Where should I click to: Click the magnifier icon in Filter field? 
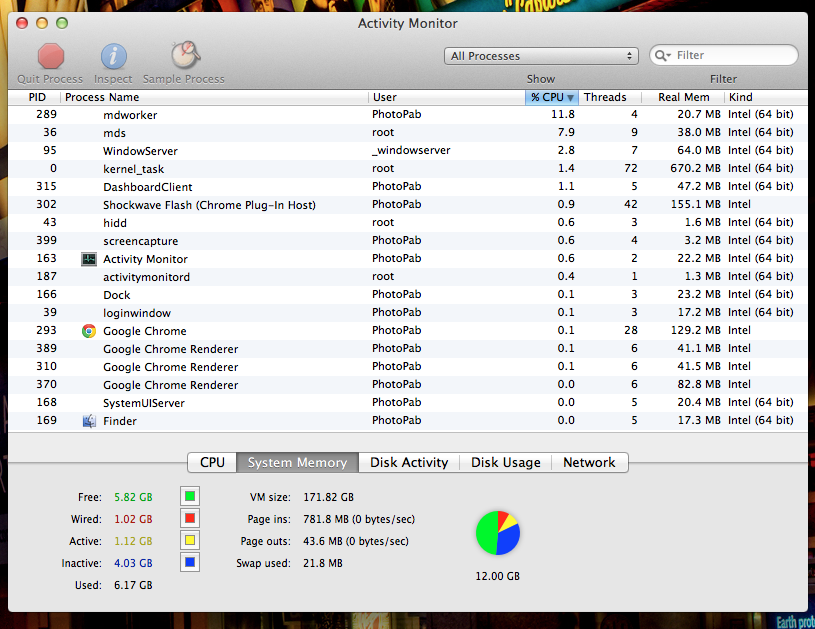pos(662,56)
